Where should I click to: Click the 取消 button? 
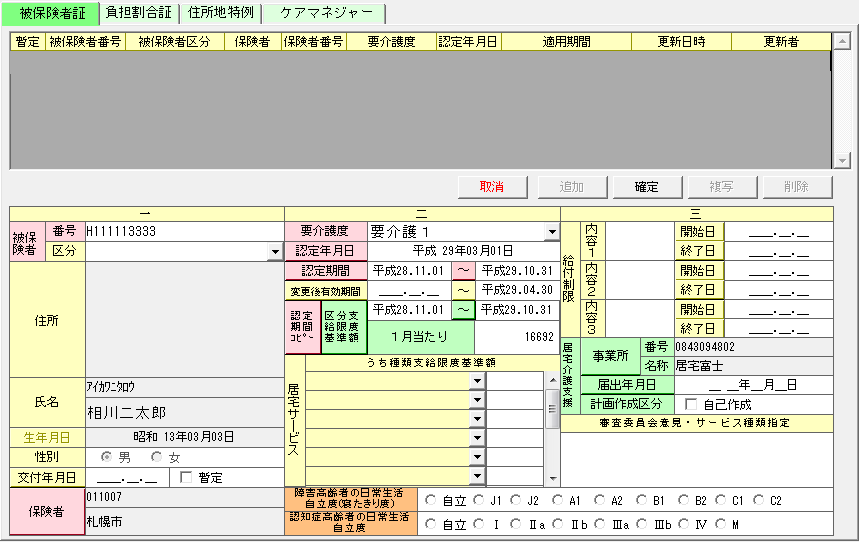pyautogui.click(x=492, y=187)
